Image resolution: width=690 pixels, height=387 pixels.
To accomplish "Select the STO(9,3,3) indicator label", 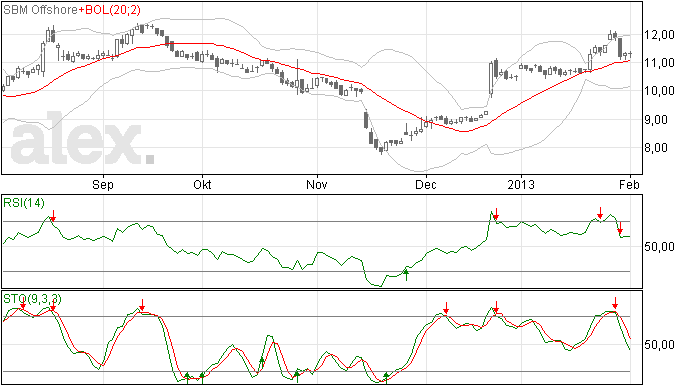I will [32, 299].
